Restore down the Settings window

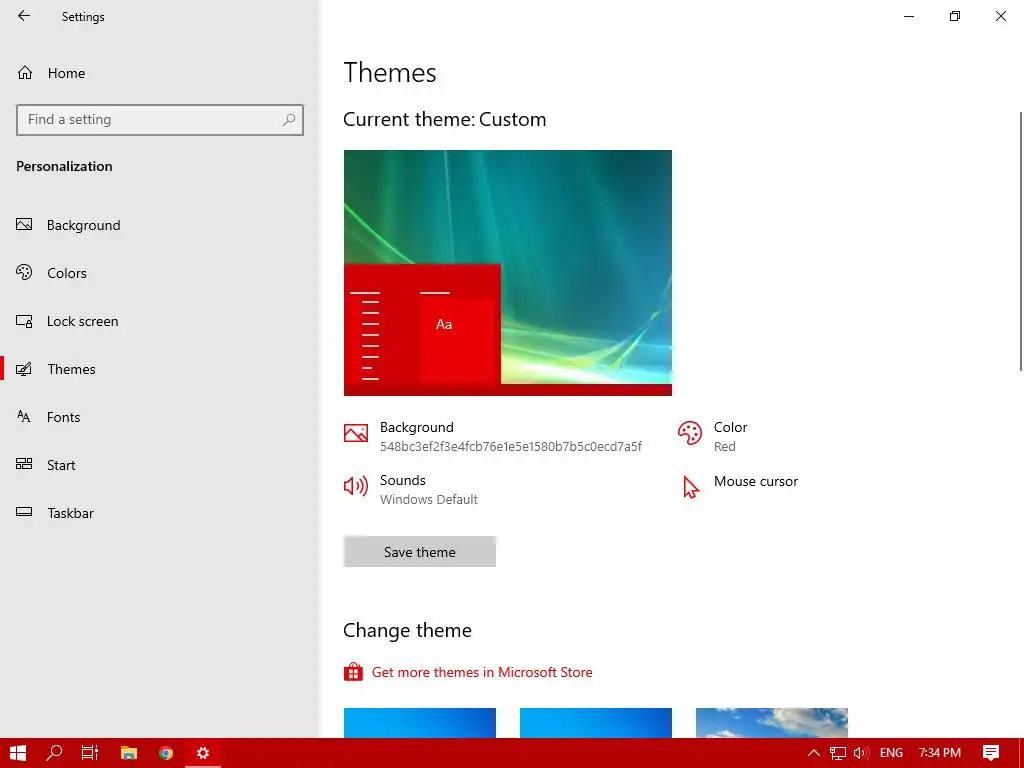(x=955, y=16)
